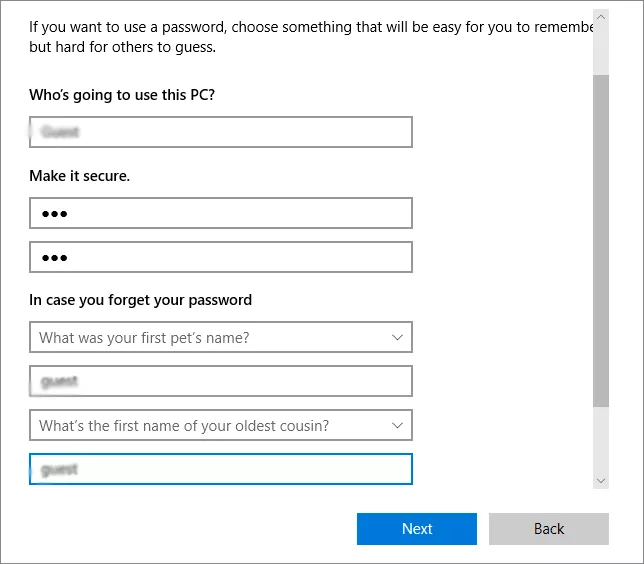Expand the oldest cousin question chevron arrow
Screen dimensions: 644x564
(397, 426)
